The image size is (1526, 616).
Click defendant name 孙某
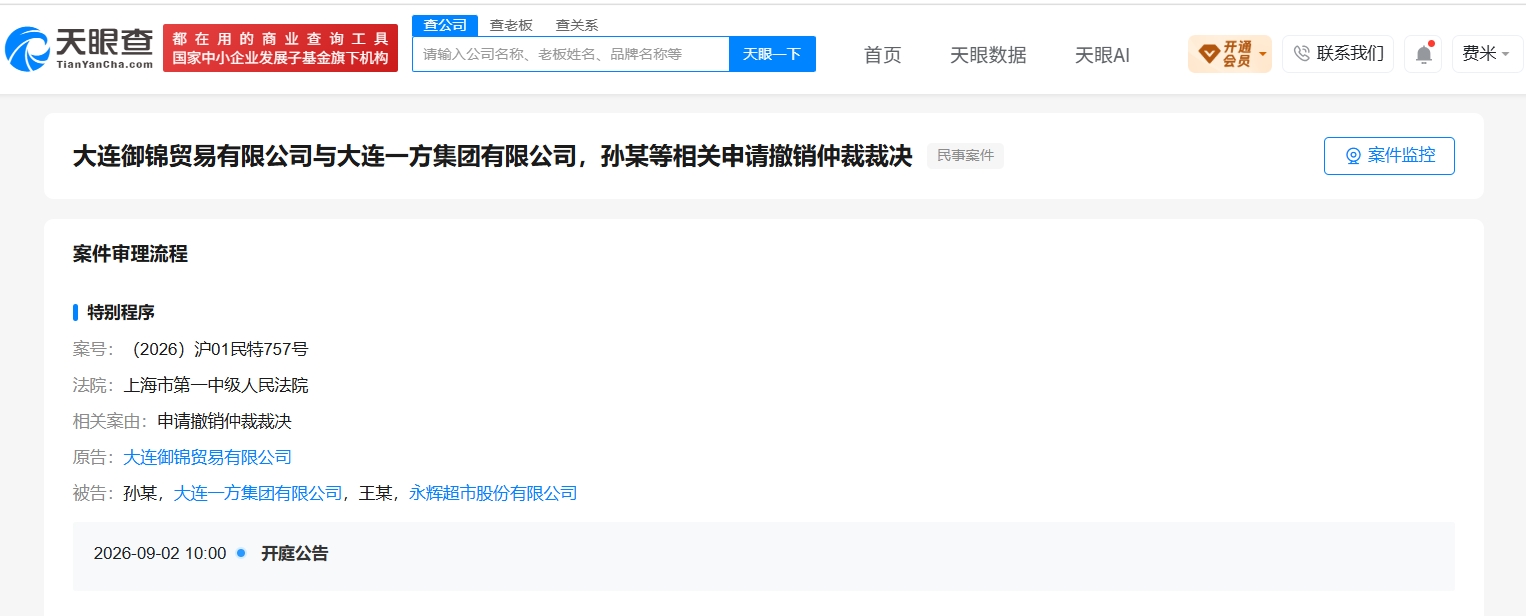[x=140, y=493]
